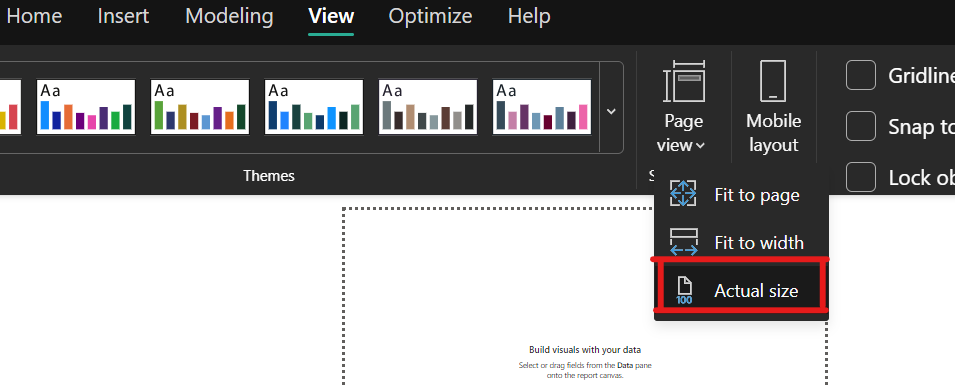Screen dimensions: 955x388
Task: Apply theme with pink and slate bars
Action: click(x=542, y=107)
